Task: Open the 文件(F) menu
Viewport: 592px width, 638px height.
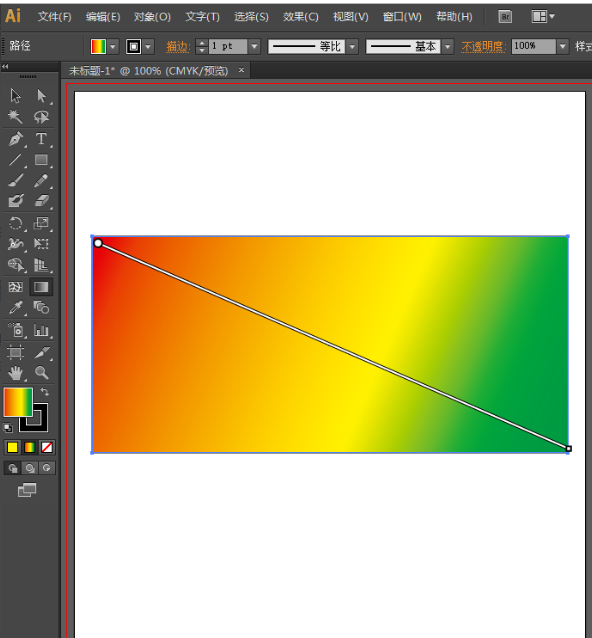Action: tap(55, 17)
